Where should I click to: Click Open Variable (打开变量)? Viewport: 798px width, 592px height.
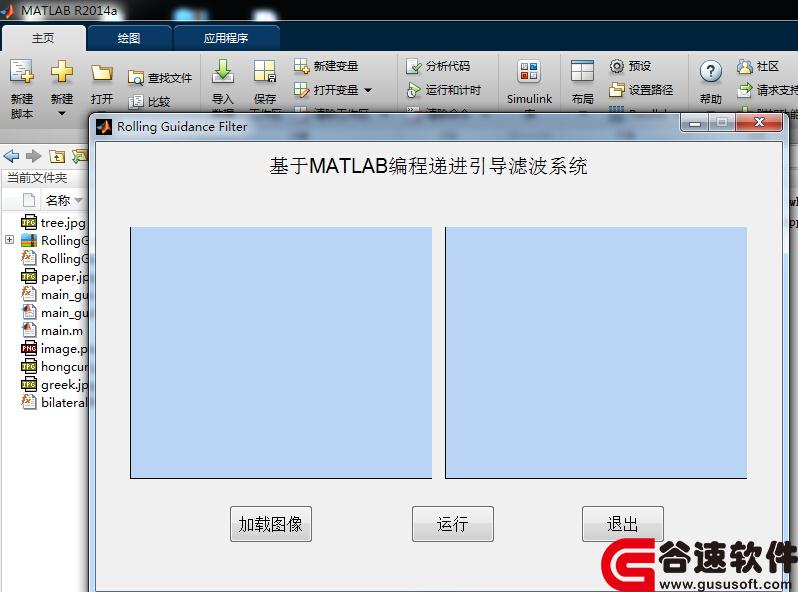pos(326,90)
